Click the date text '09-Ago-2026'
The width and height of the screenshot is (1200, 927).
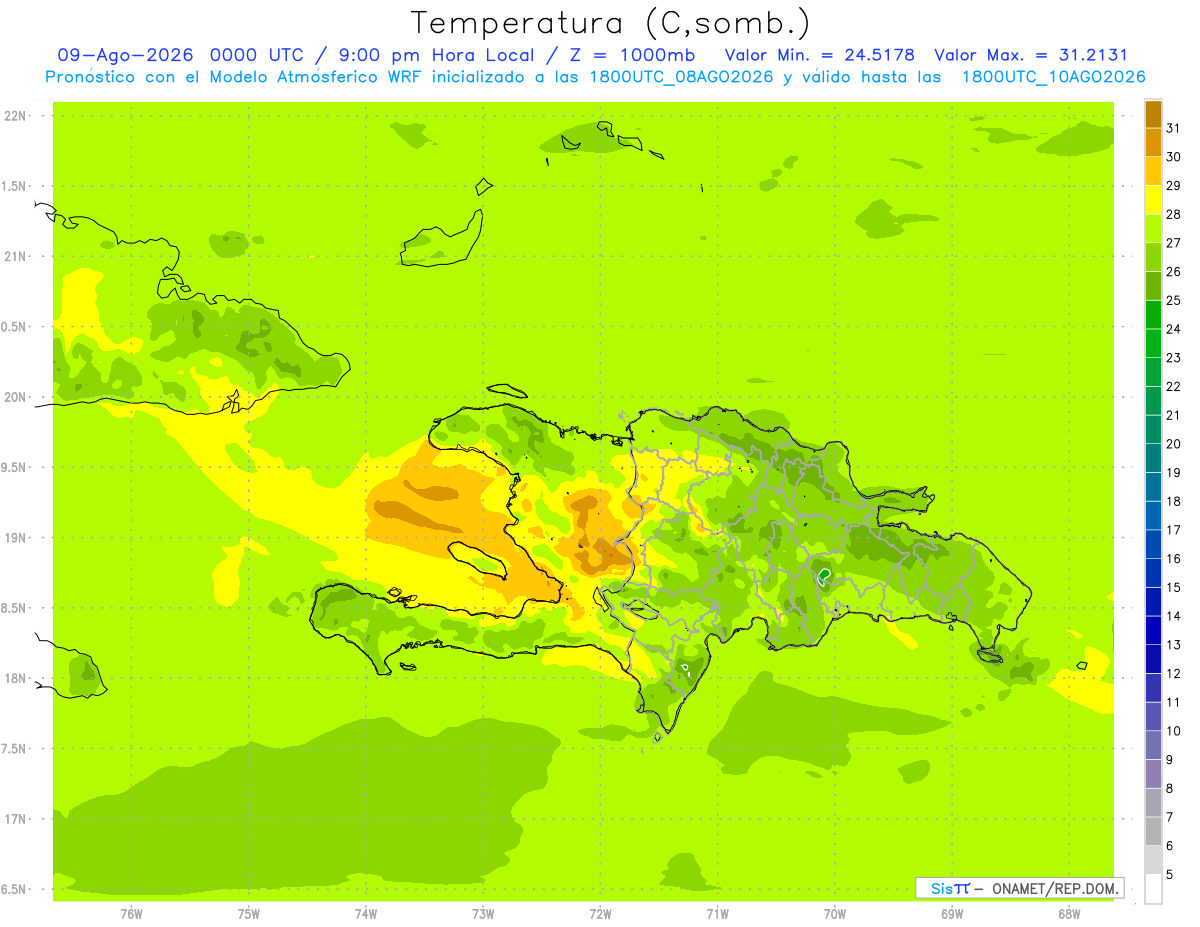pos(127,55)
